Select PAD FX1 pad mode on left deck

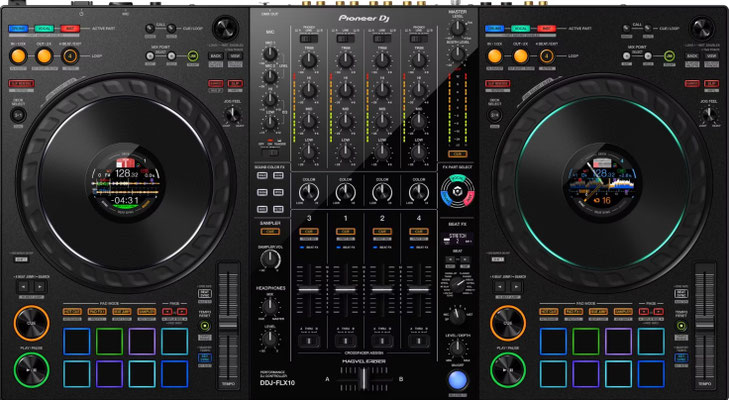97,312
